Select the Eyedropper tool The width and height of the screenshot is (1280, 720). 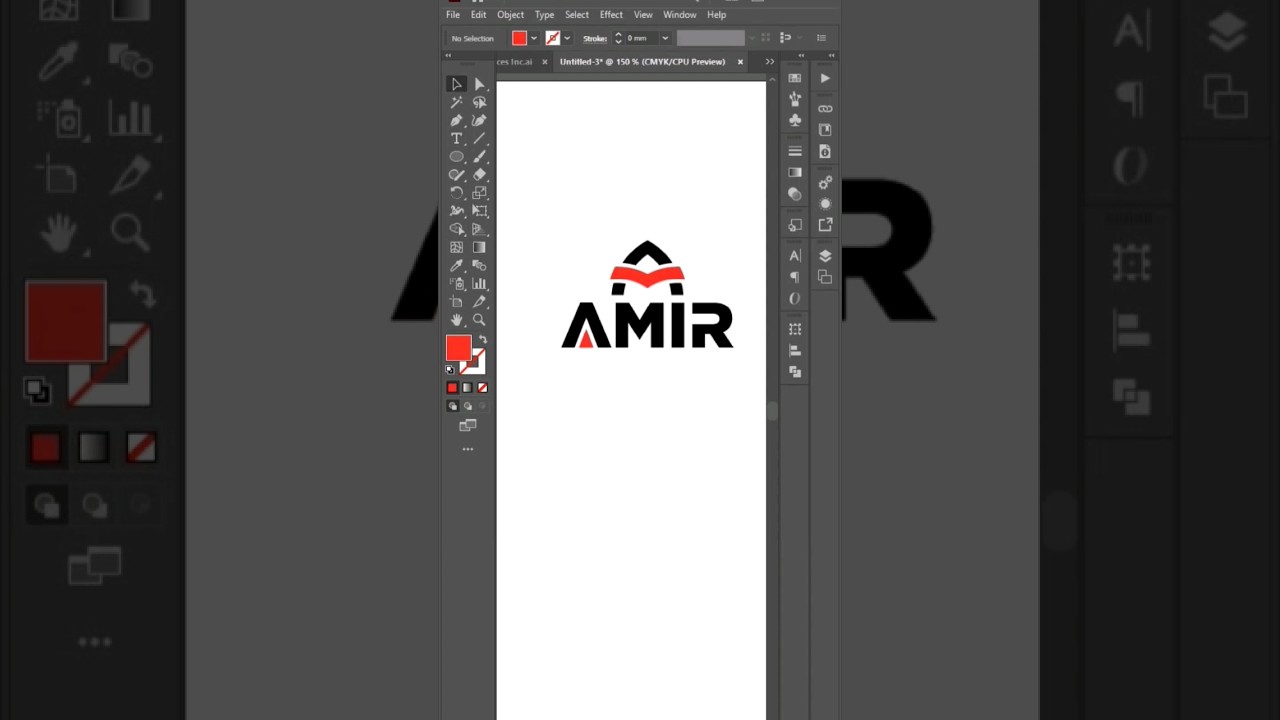(x=456, y=265)
